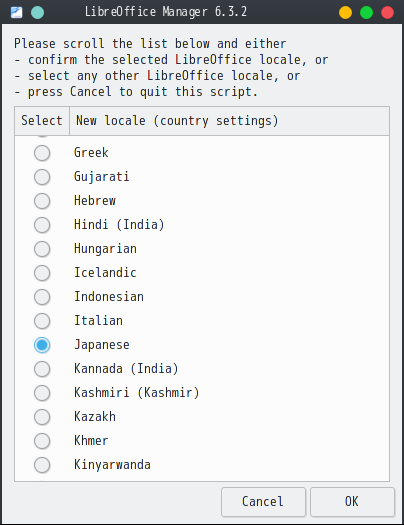Click the Khmer label text
The image size is (404, 525).
click(91, 441)
